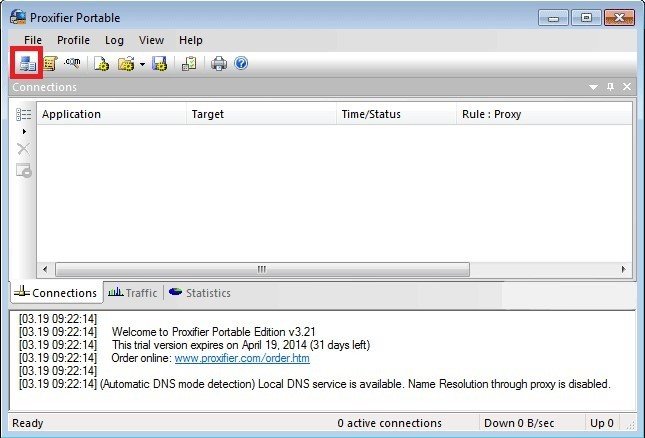Expand the small arrow in side toolbar
Screen dimensions: 645x438
click(x=23, y=131)
